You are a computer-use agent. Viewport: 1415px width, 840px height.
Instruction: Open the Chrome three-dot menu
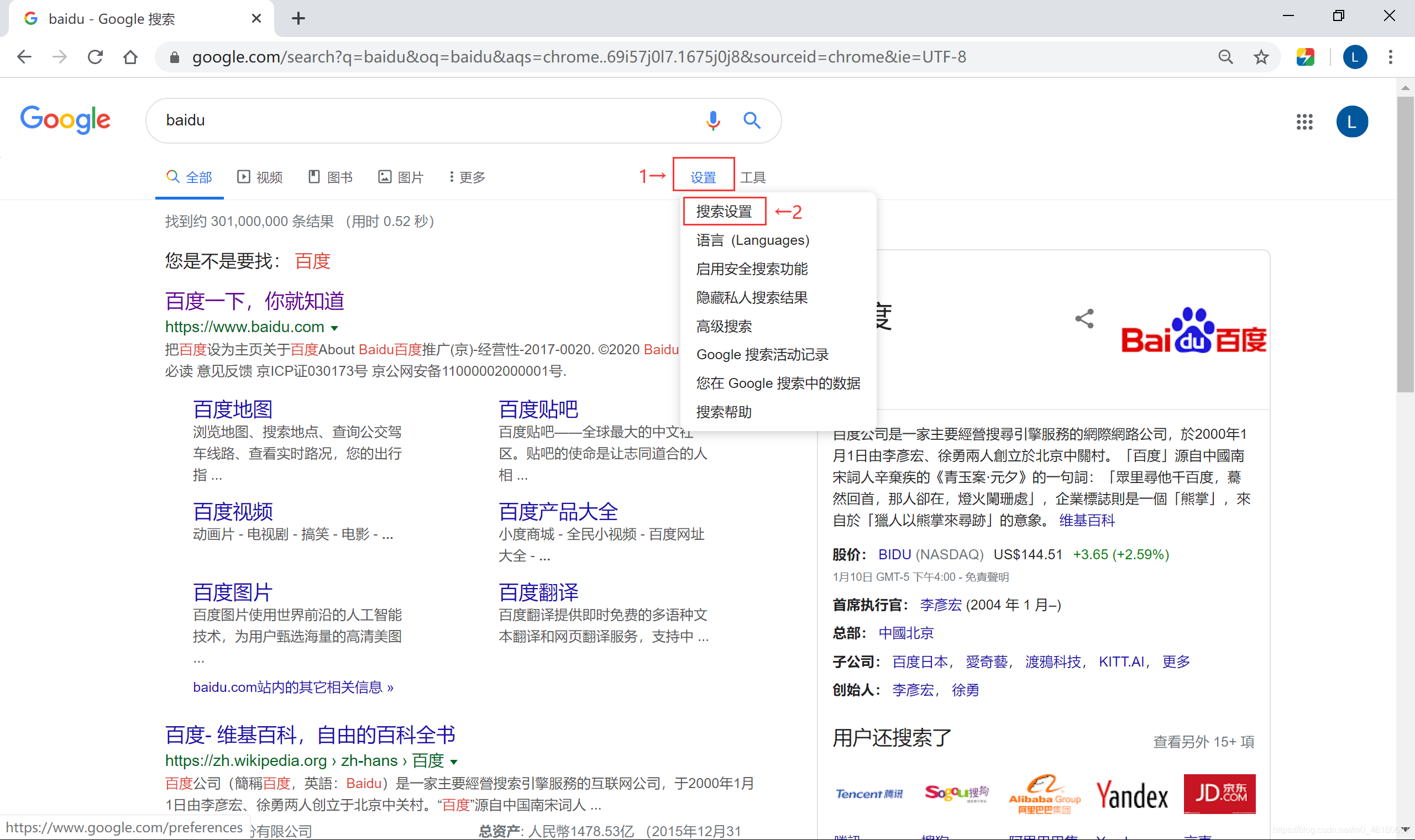1390,56
